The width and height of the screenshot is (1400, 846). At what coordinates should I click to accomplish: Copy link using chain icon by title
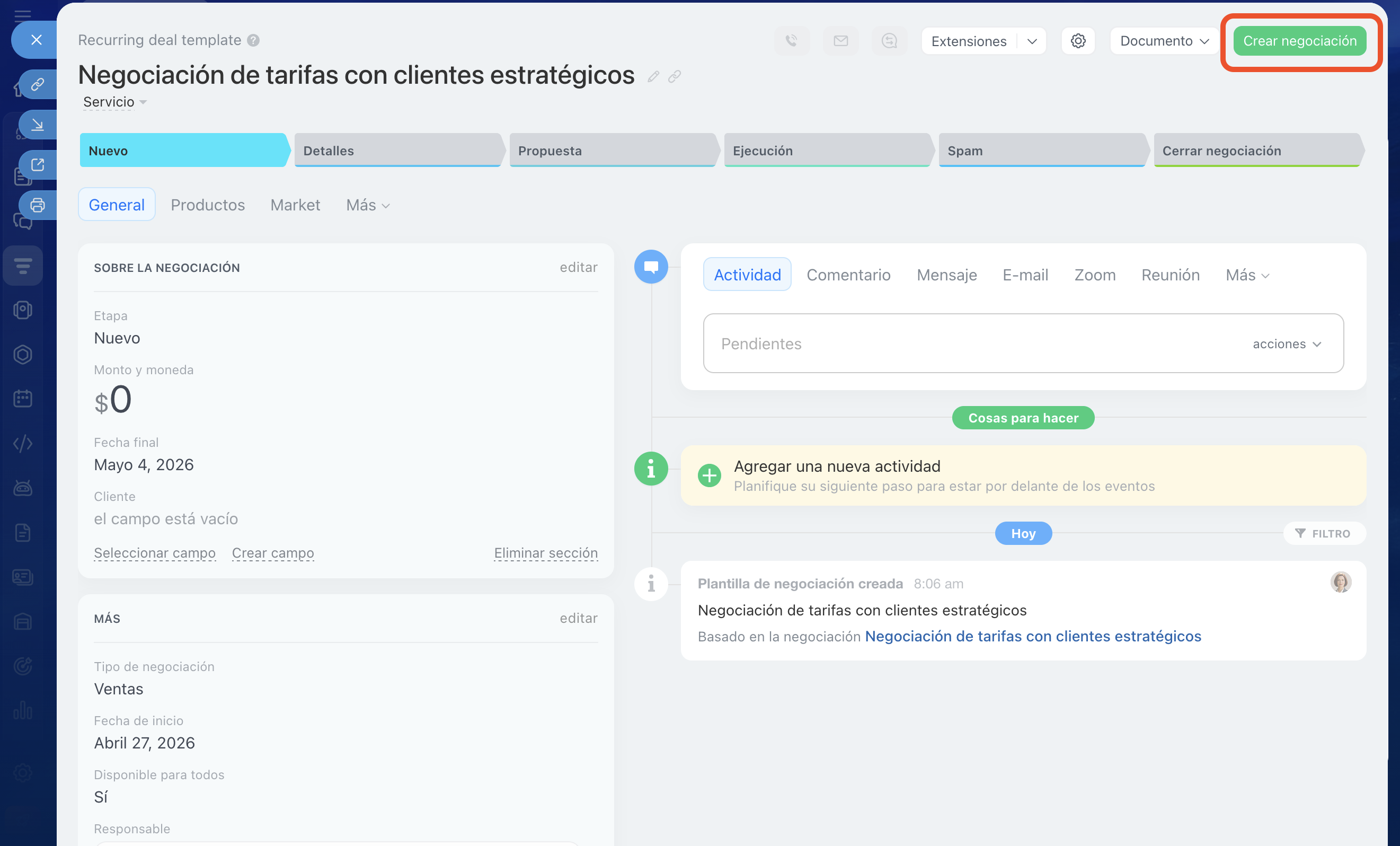pyautogui.click(x=675, y=76)
